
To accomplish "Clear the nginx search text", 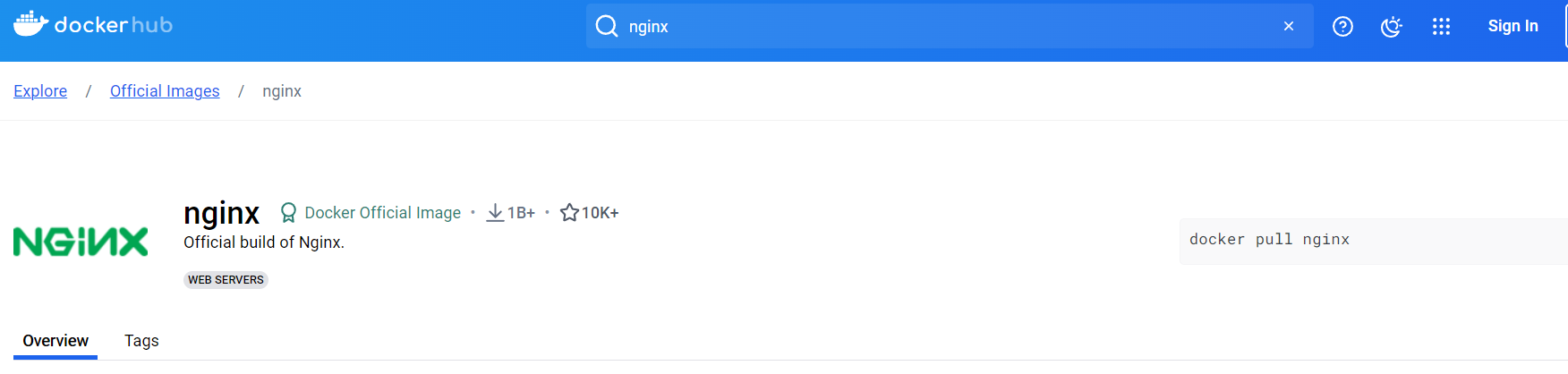I will click(1289, 26).
